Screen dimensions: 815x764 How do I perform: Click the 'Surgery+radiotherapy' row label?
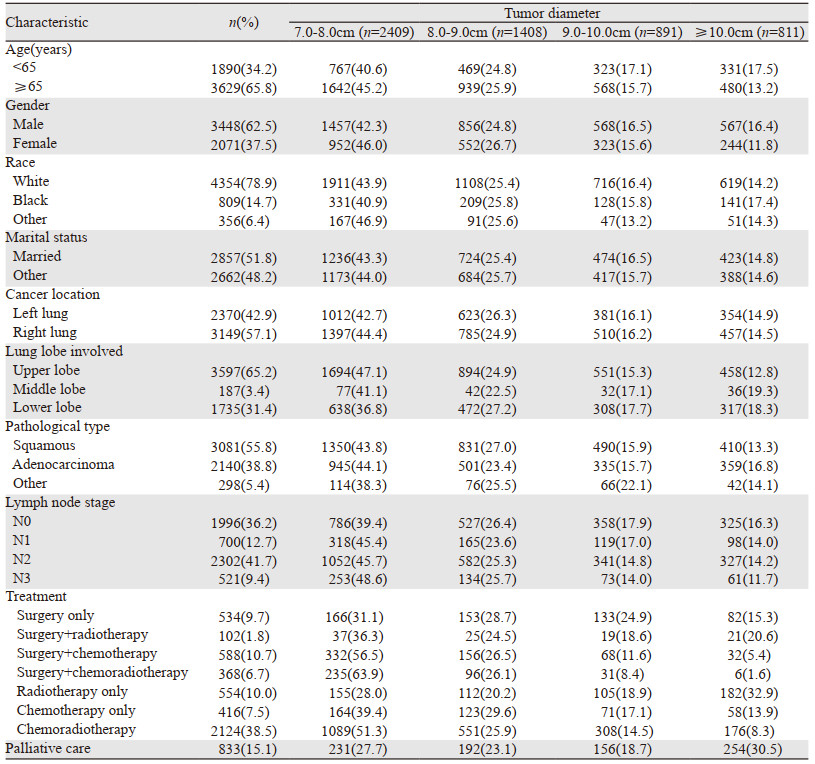click(x=80, y=634)
